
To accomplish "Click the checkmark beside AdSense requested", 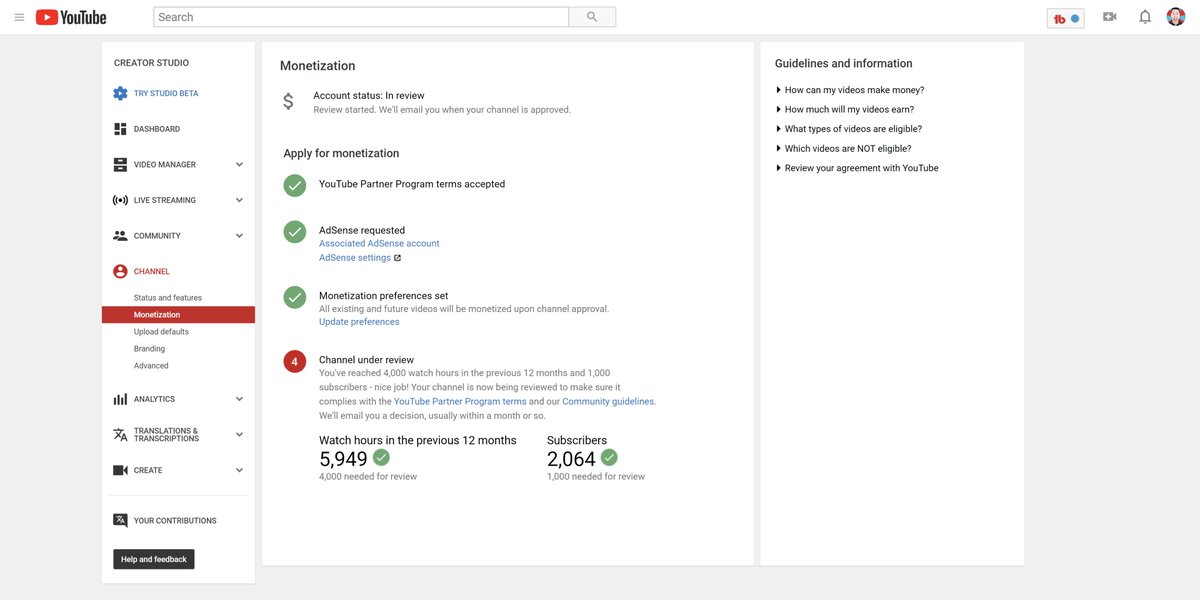I will click(x=294, y=231).
